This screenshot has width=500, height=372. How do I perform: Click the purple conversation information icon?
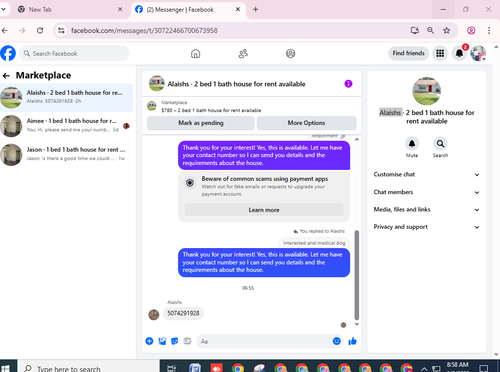(x=348, y=84)
